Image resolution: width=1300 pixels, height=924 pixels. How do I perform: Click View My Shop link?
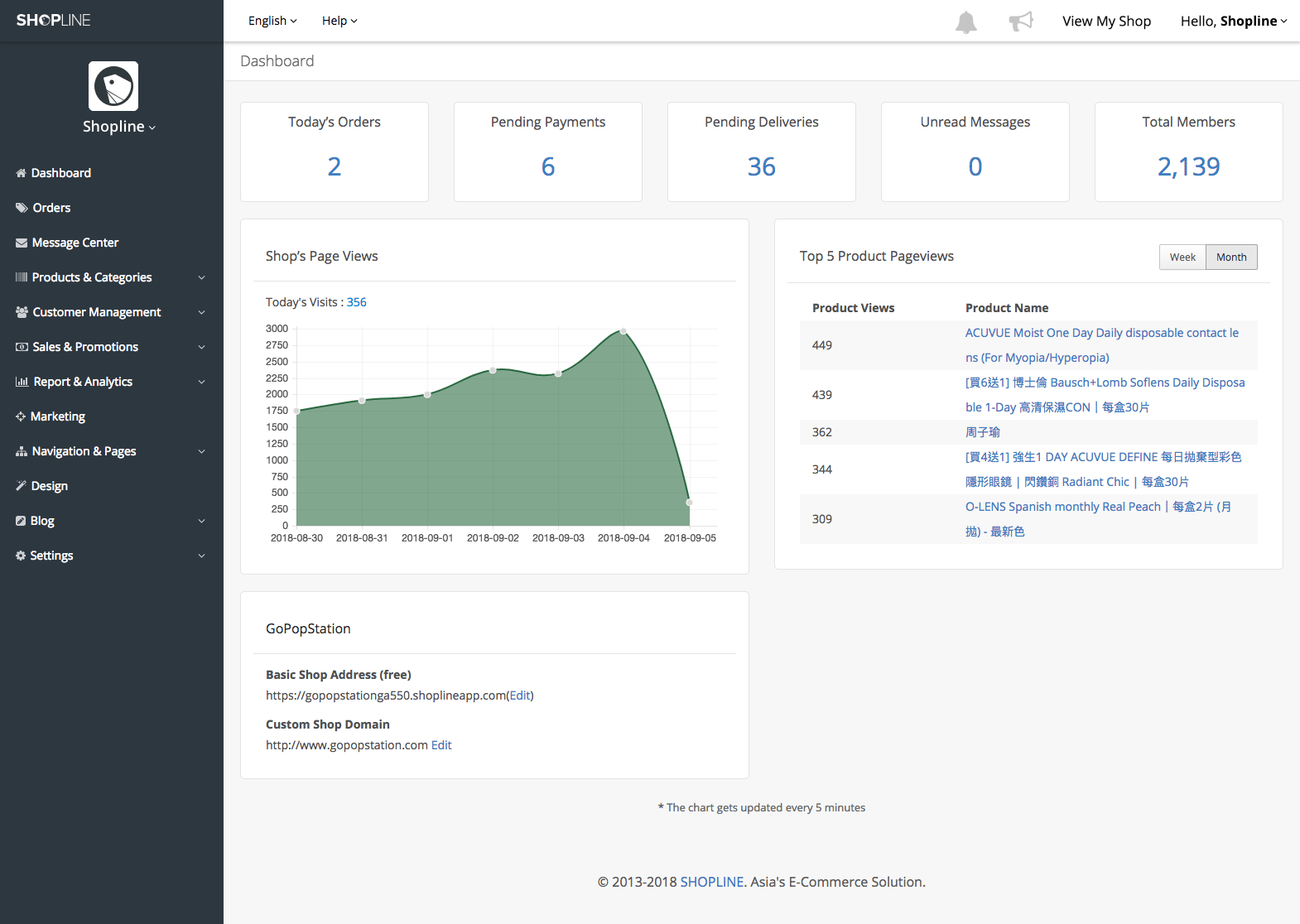pyautogui.click(x=1106, y=21)
